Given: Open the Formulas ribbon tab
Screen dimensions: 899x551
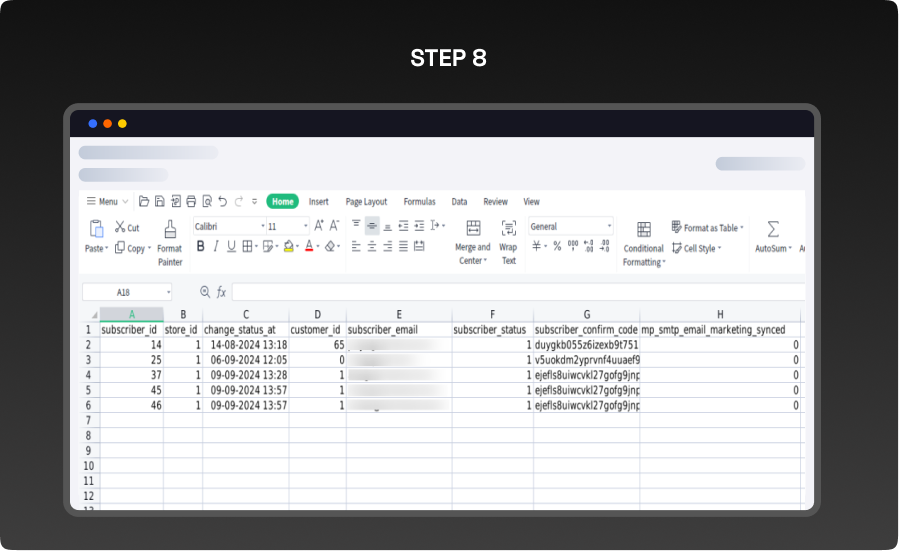Looking at the screenshot, I should (419, 201).
